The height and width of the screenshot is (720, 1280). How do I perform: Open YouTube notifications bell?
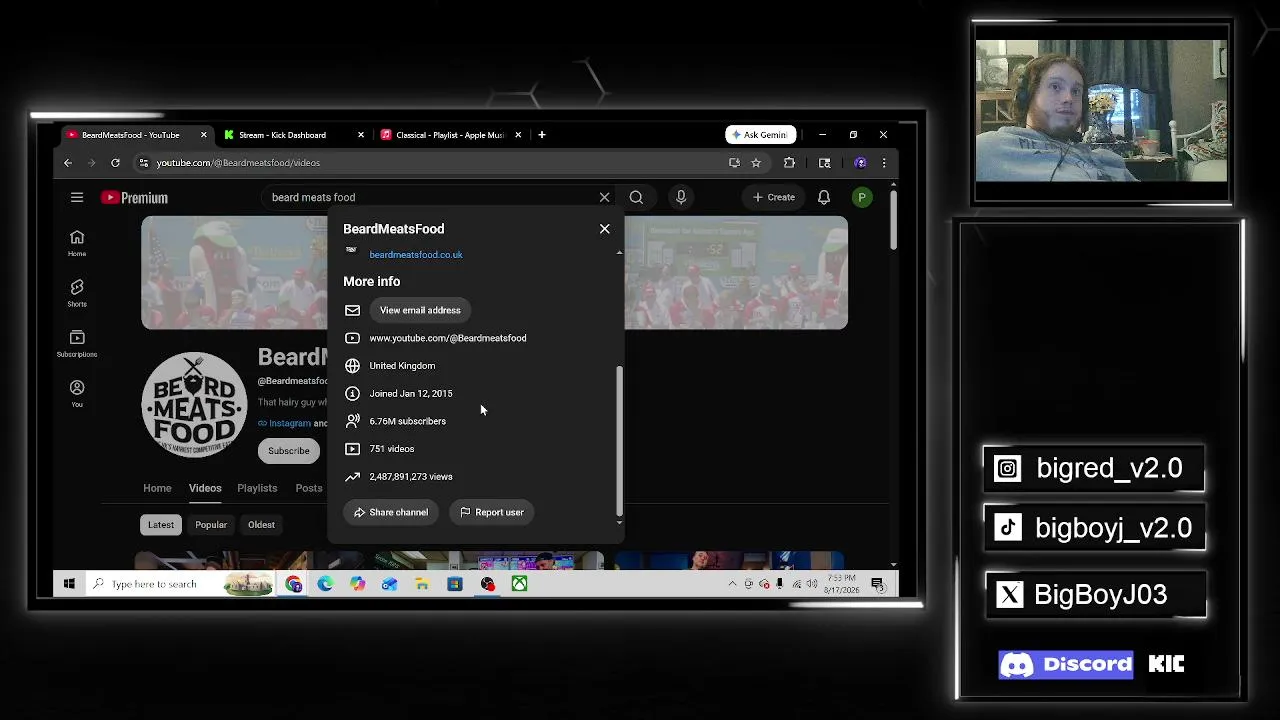[824, 197]
